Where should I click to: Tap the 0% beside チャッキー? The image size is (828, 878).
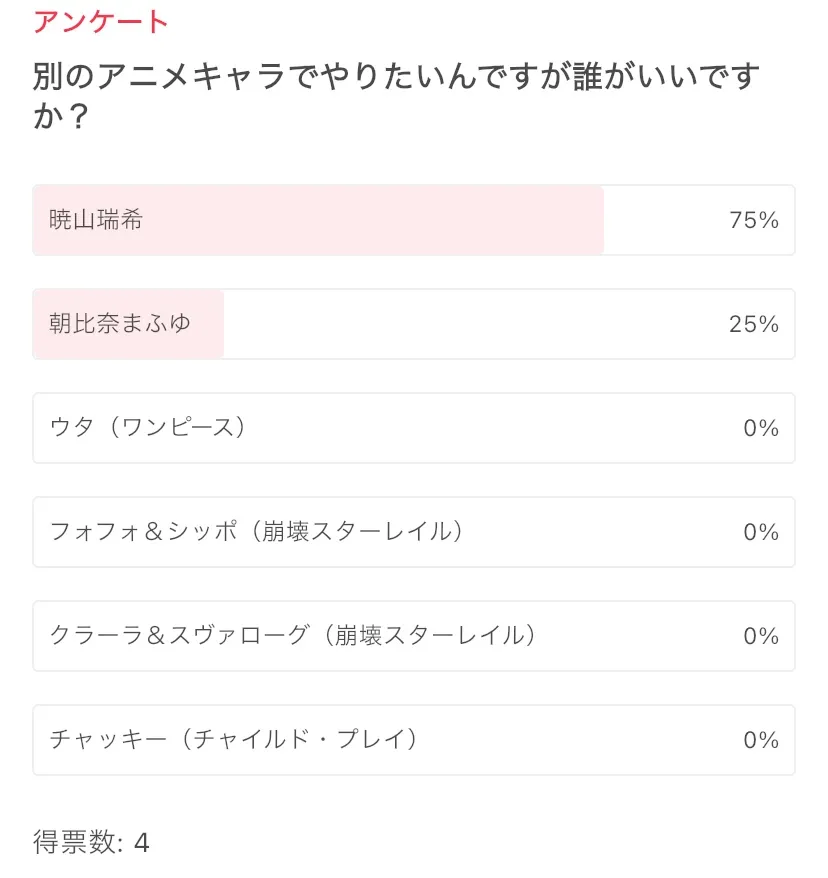(761, 740)
